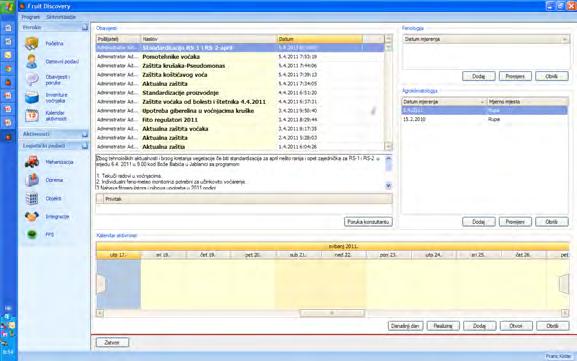The width and height of the screenshot is (577, 361).
Task: Collapse the top sidebar section header
Action: 85,28
